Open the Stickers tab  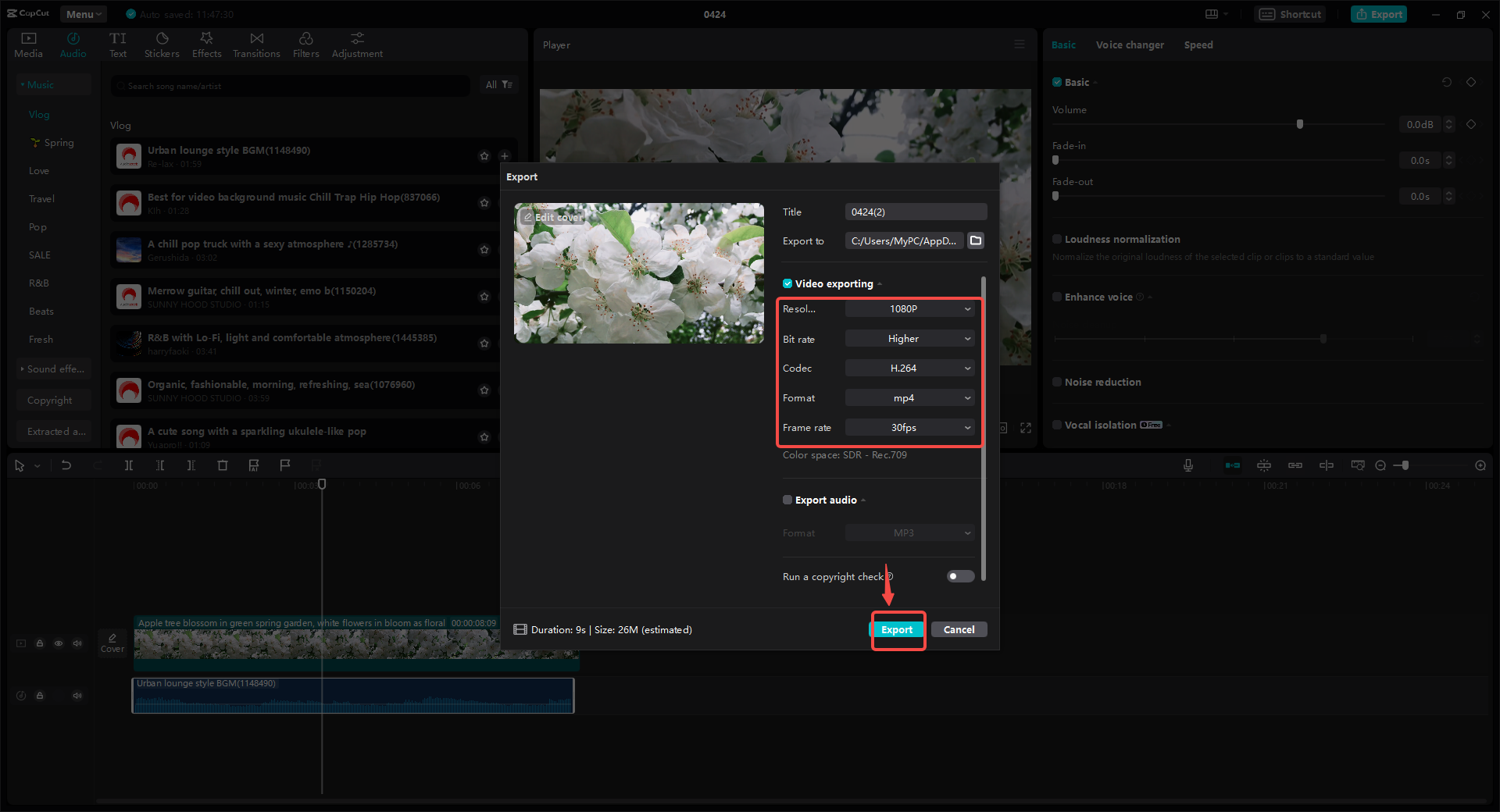point(162,45)
